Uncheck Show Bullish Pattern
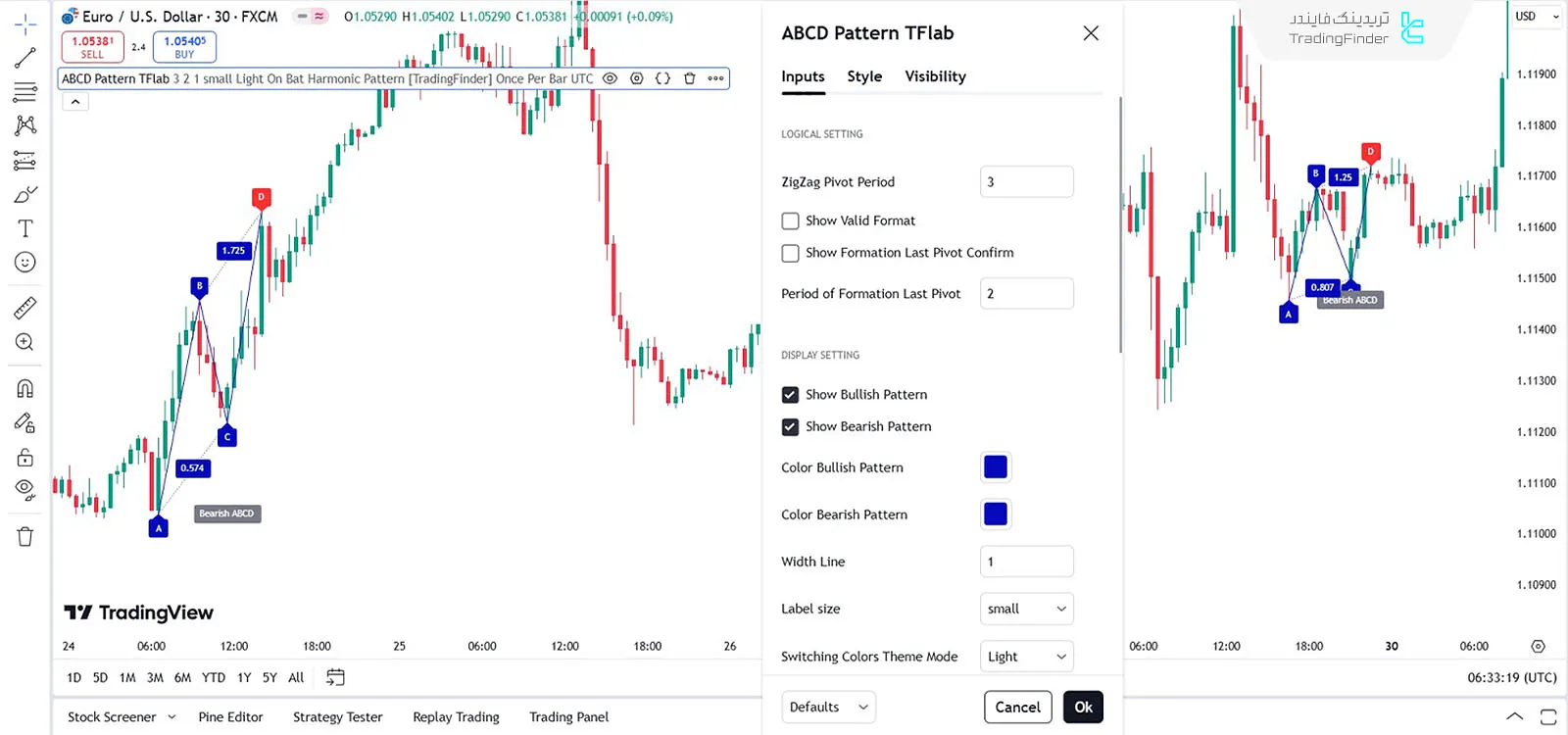1568x735 pixels. 791,395
